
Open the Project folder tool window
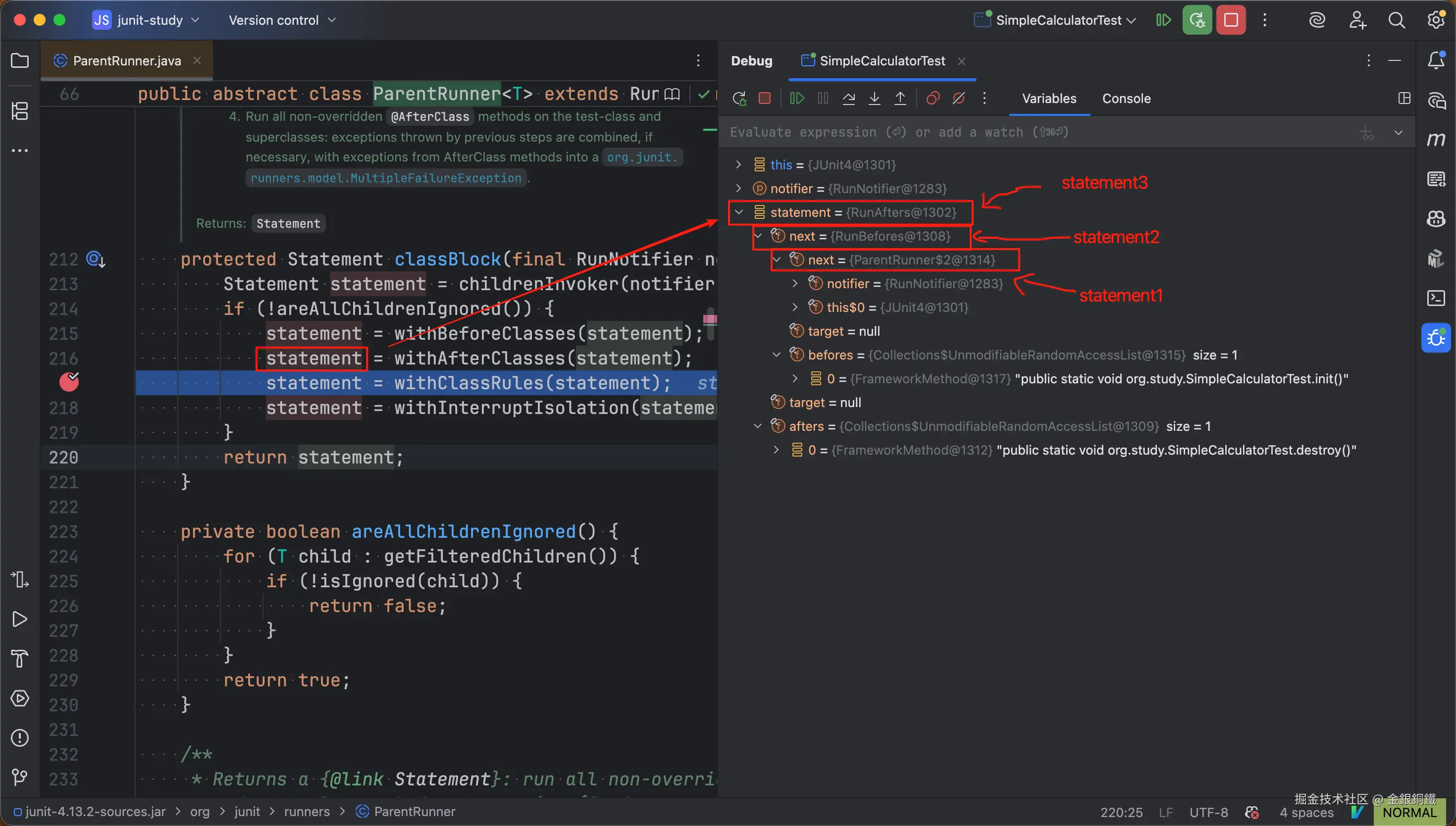point(20,61)
